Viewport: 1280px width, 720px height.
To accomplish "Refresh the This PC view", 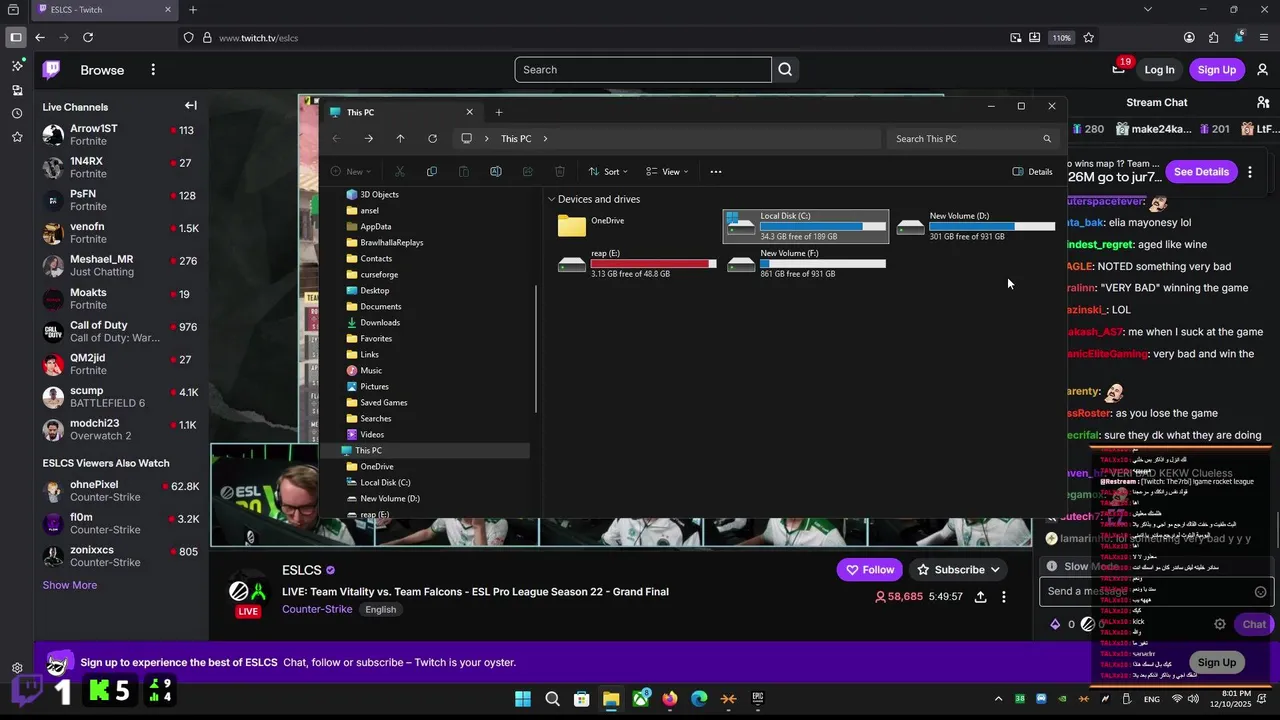I will coord(432,139).
